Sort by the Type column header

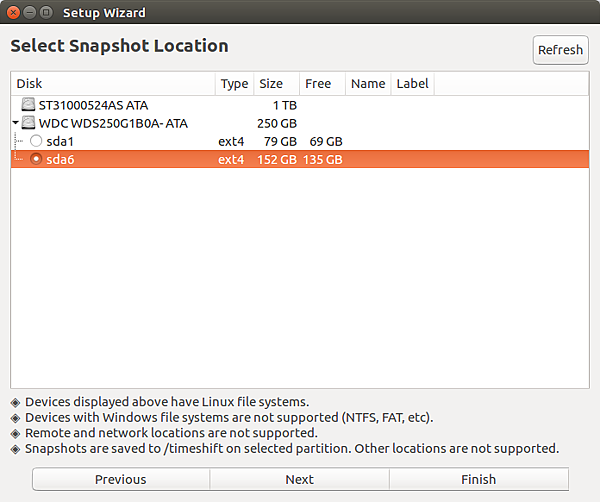click(235, 83)
